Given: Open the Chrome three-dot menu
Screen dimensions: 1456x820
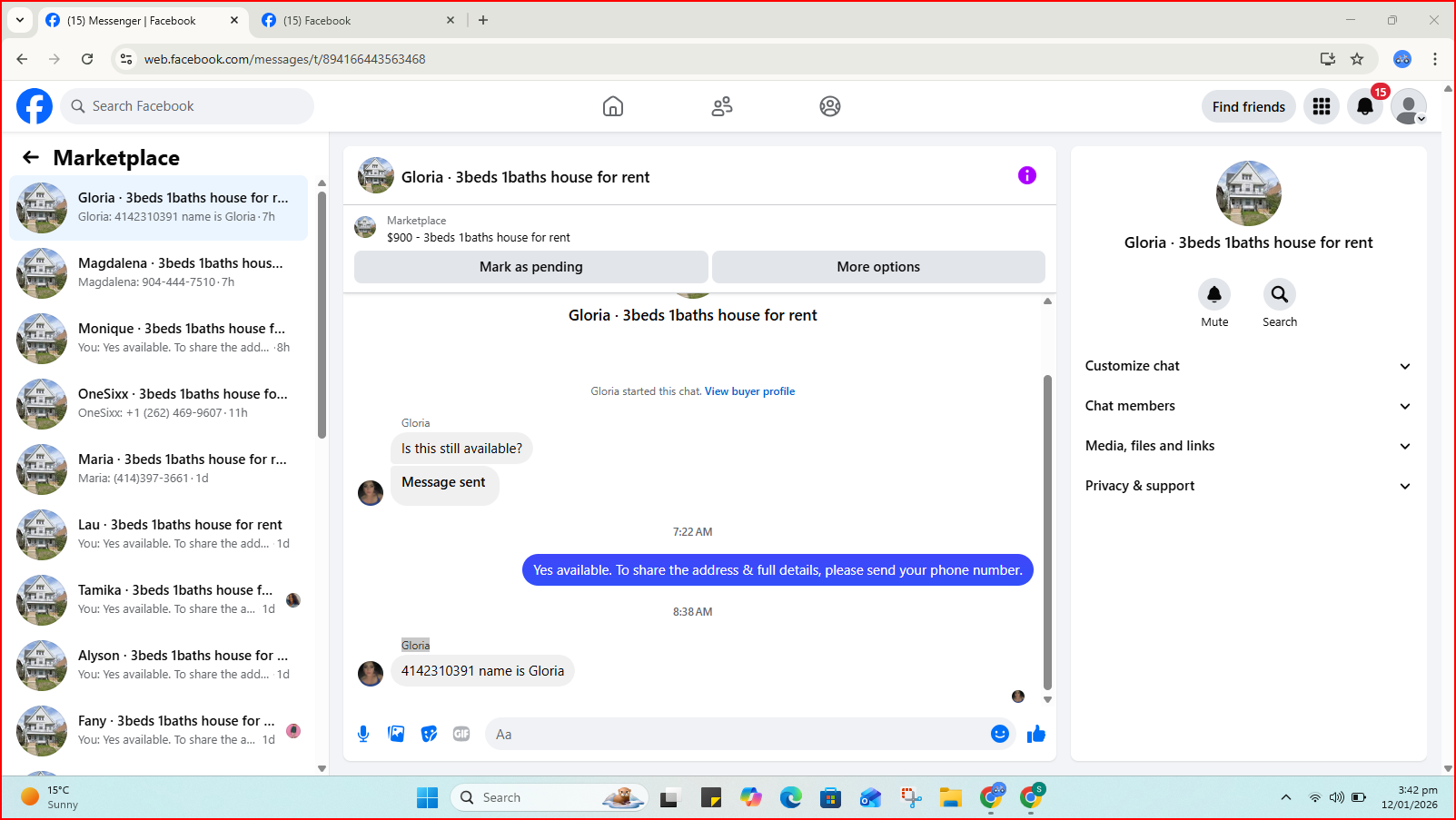Looking at the screenshot, I should (x=1435, y=59).
